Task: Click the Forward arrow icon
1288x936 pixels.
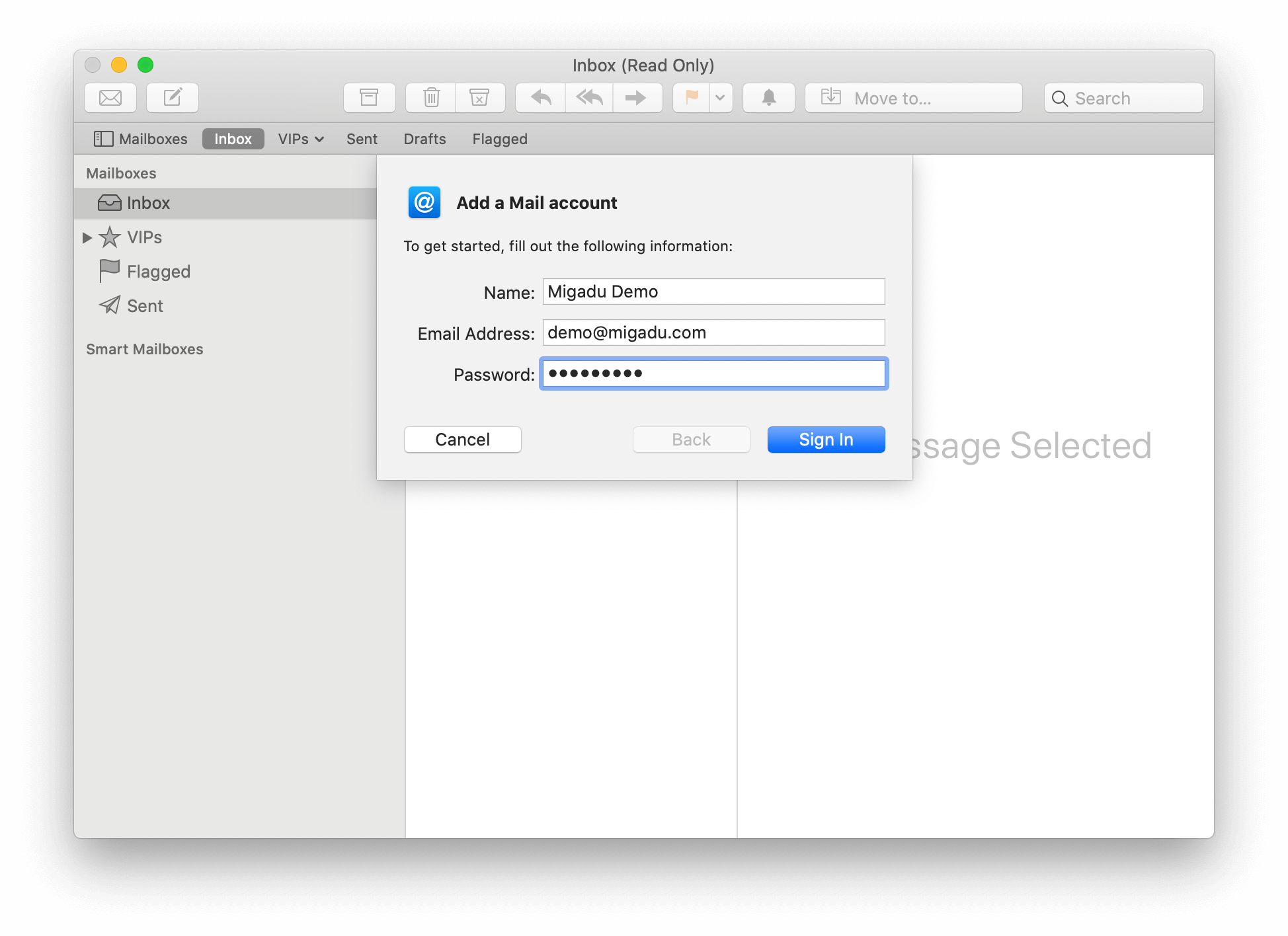Action: [637, 98]
